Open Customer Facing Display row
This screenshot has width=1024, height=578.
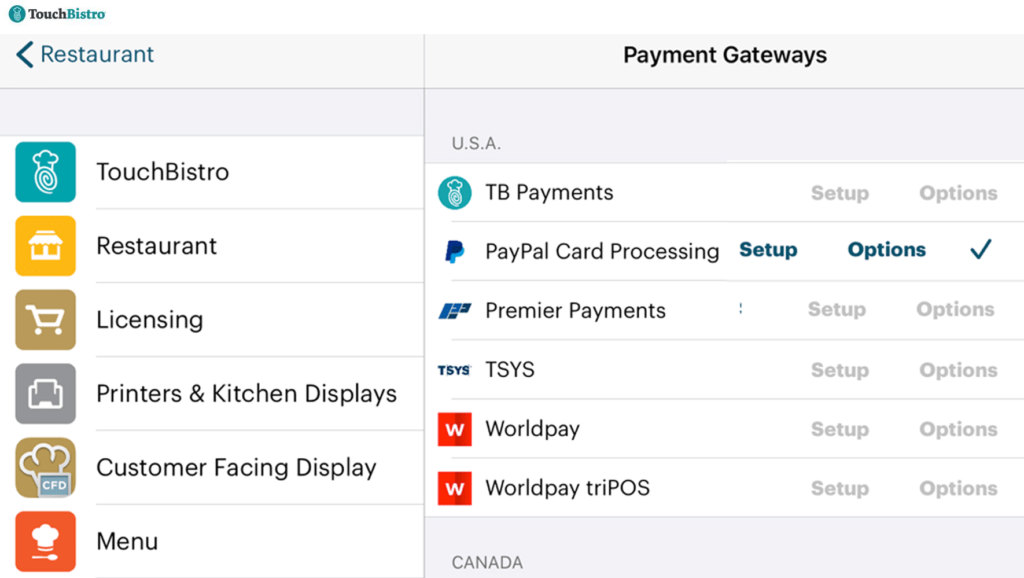tap(212, 467)
